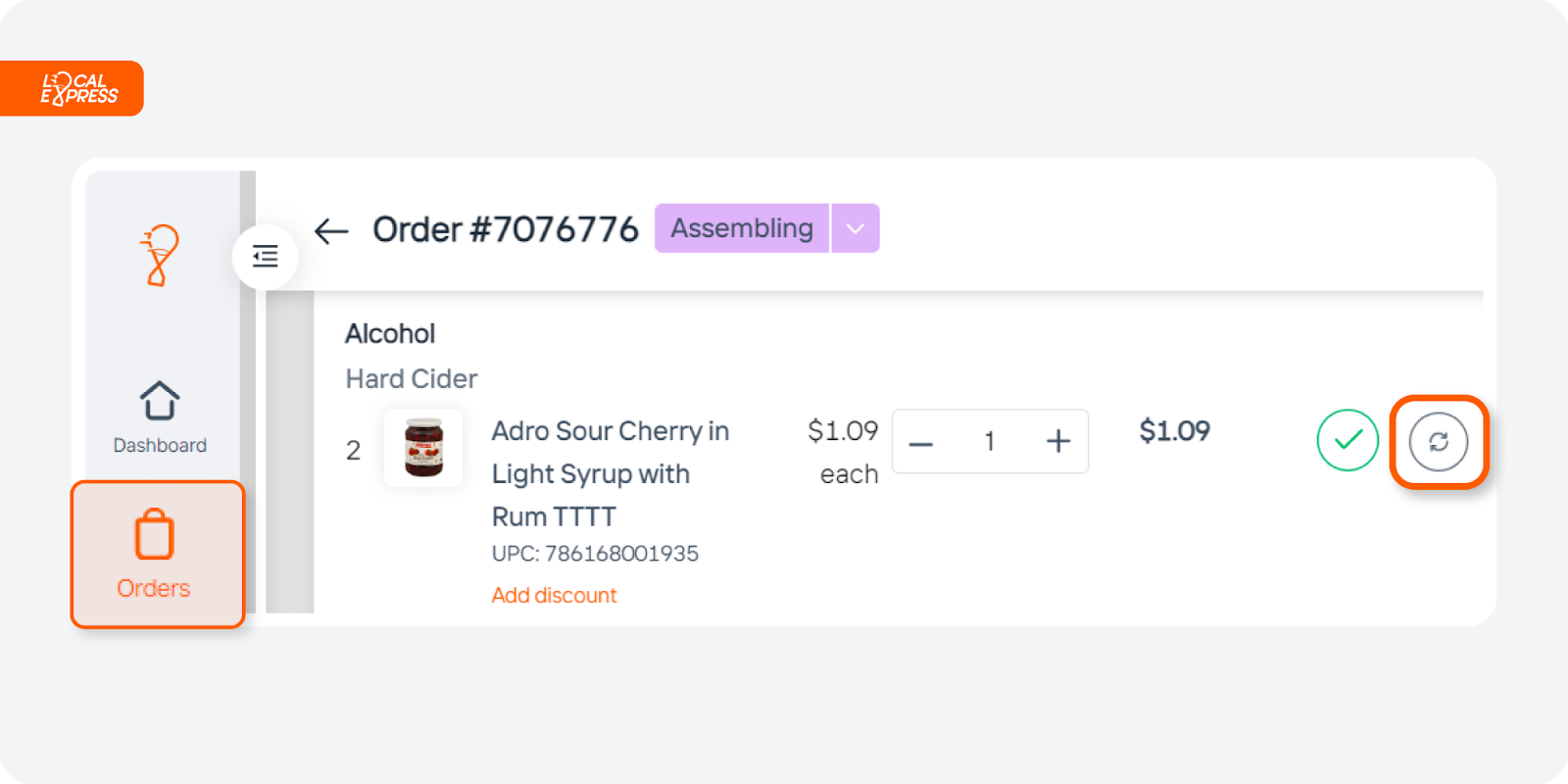Click the Hard Cider subcategory label

tap(412, 379)
